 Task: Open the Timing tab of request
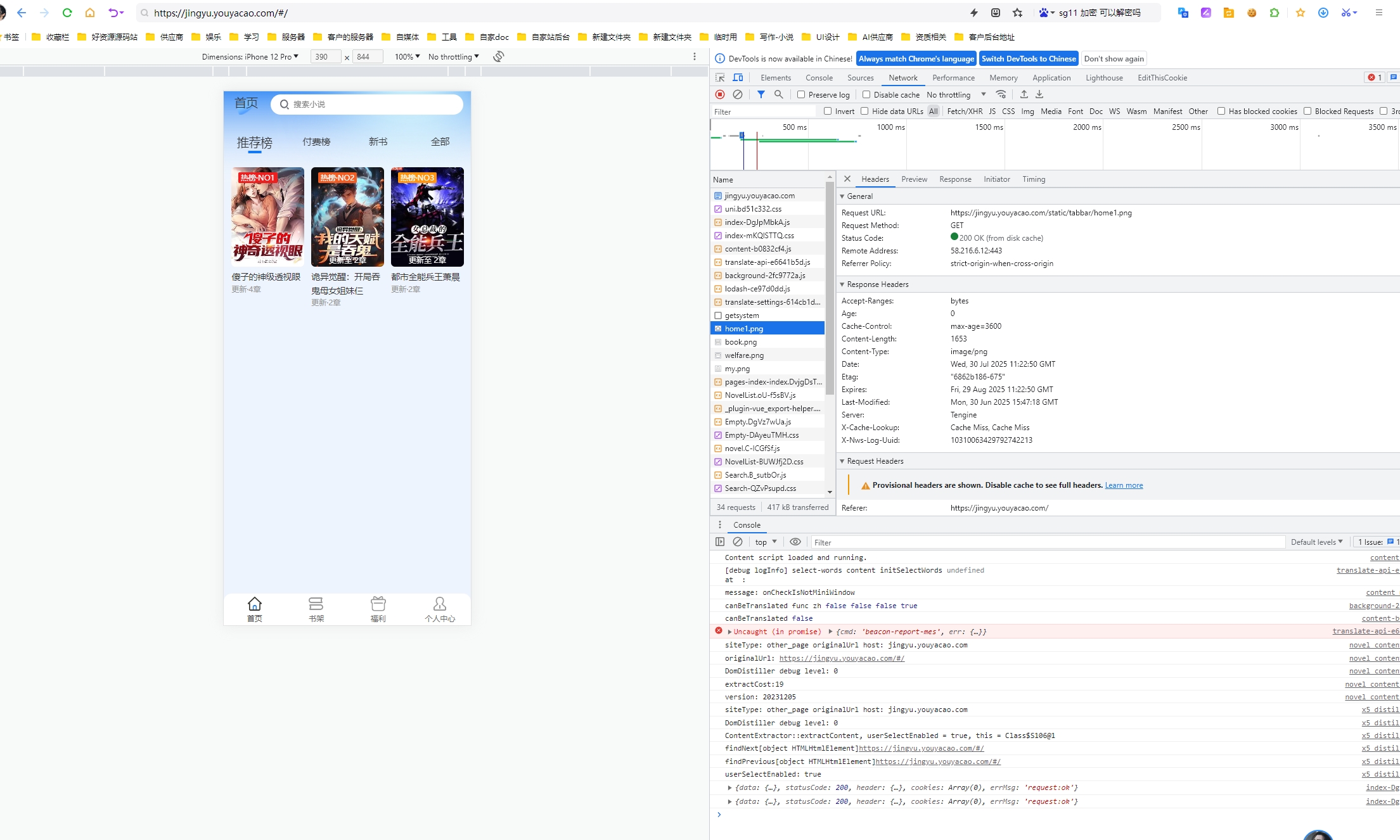pyautogui.click(x=1034, y=179)
